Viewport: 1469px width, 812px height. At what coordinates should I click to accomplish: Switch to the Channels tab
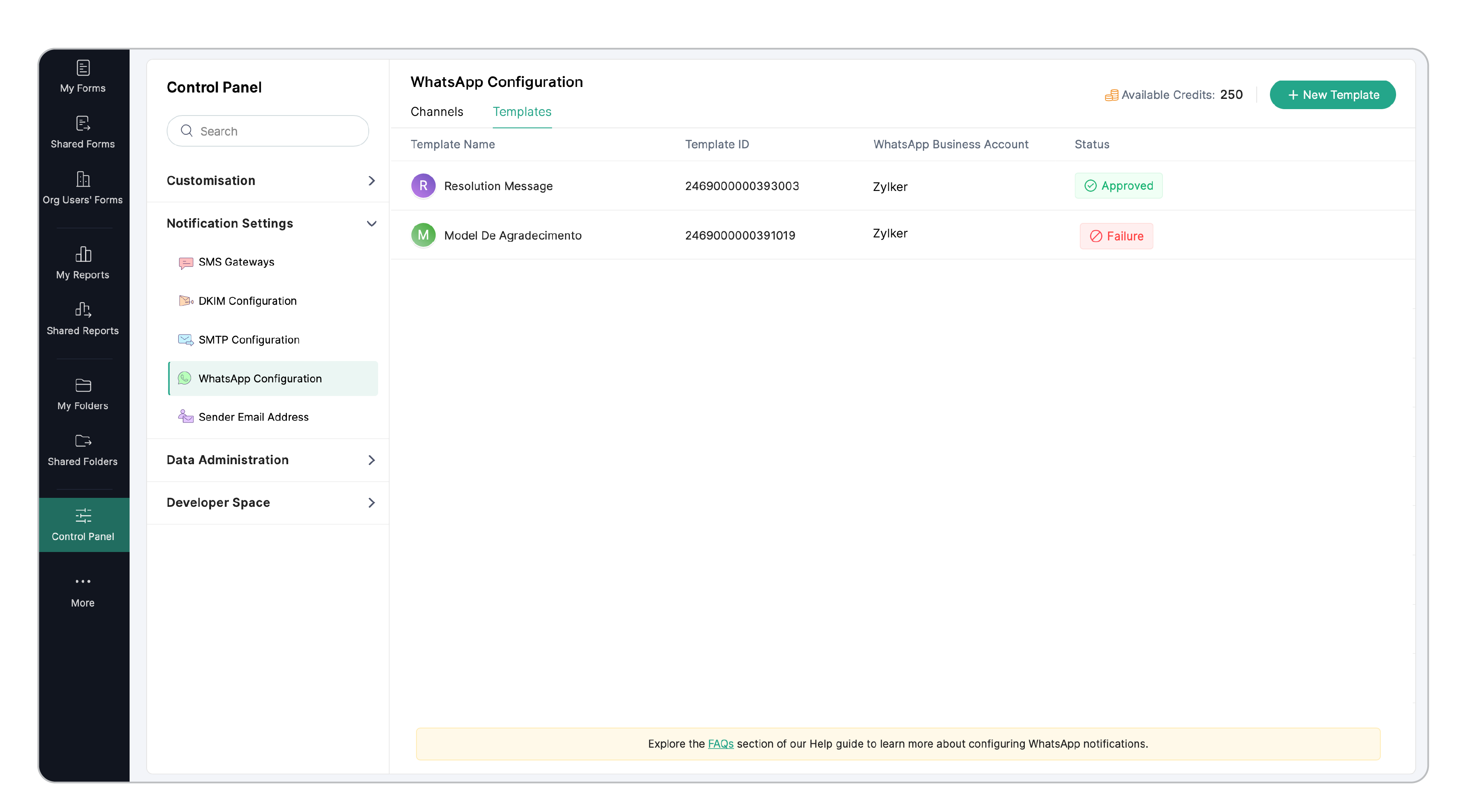point(437,112)
